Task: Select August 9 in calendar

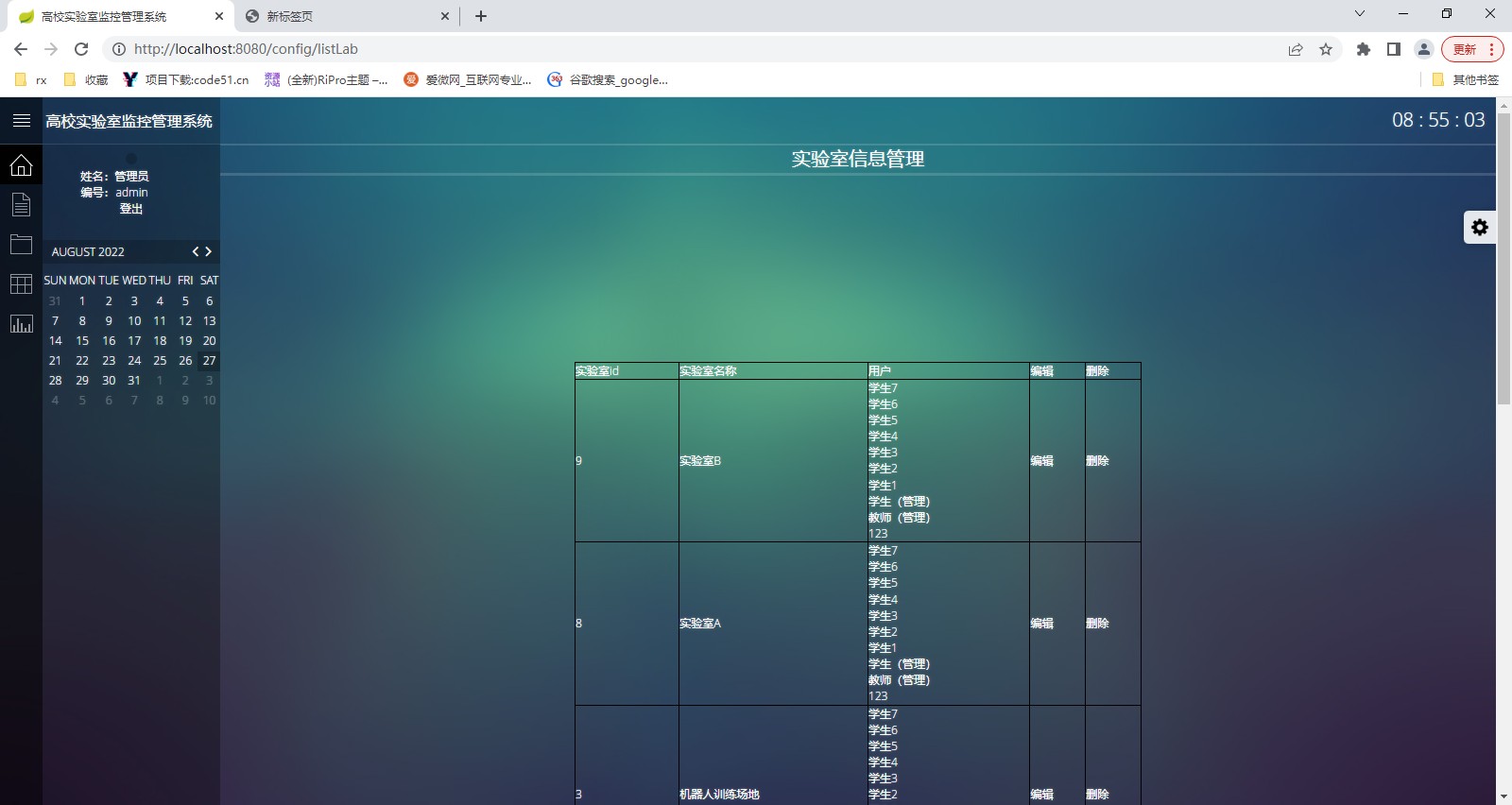Action: (109, 321)
